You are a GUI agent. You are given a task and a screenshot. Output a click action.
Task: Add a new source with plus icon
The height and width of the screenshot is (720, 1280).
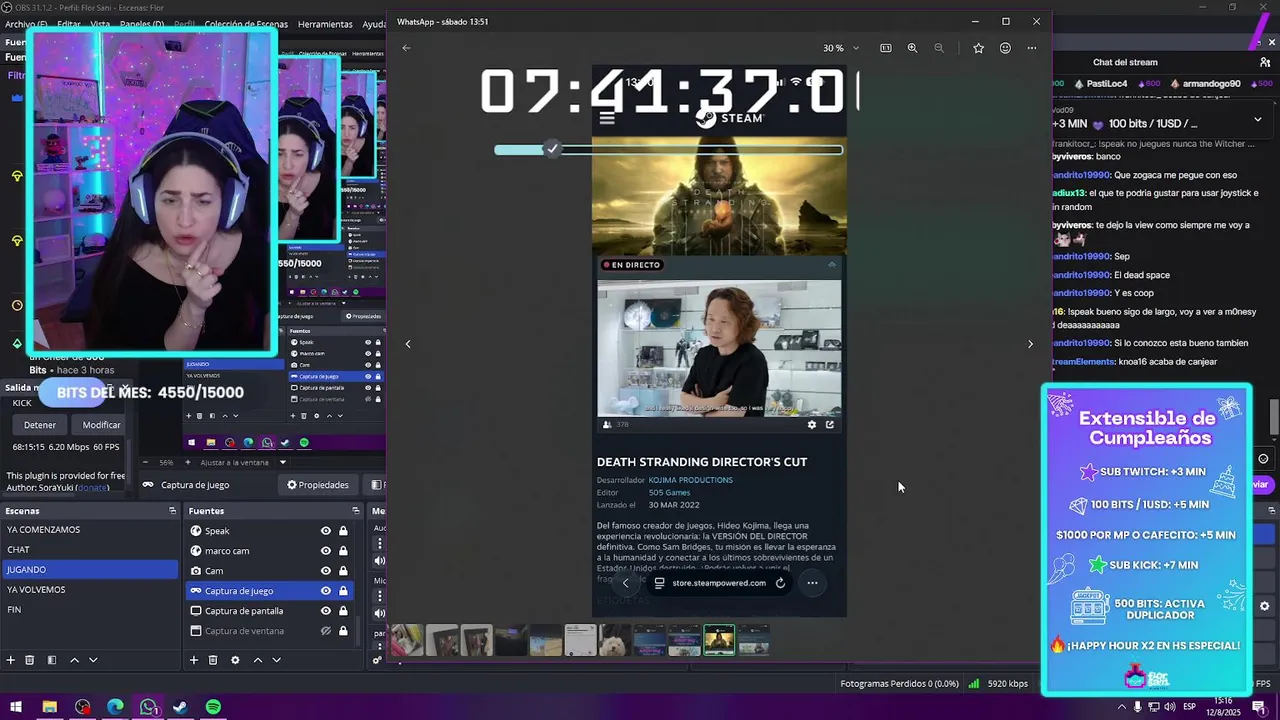coord(194,660)
